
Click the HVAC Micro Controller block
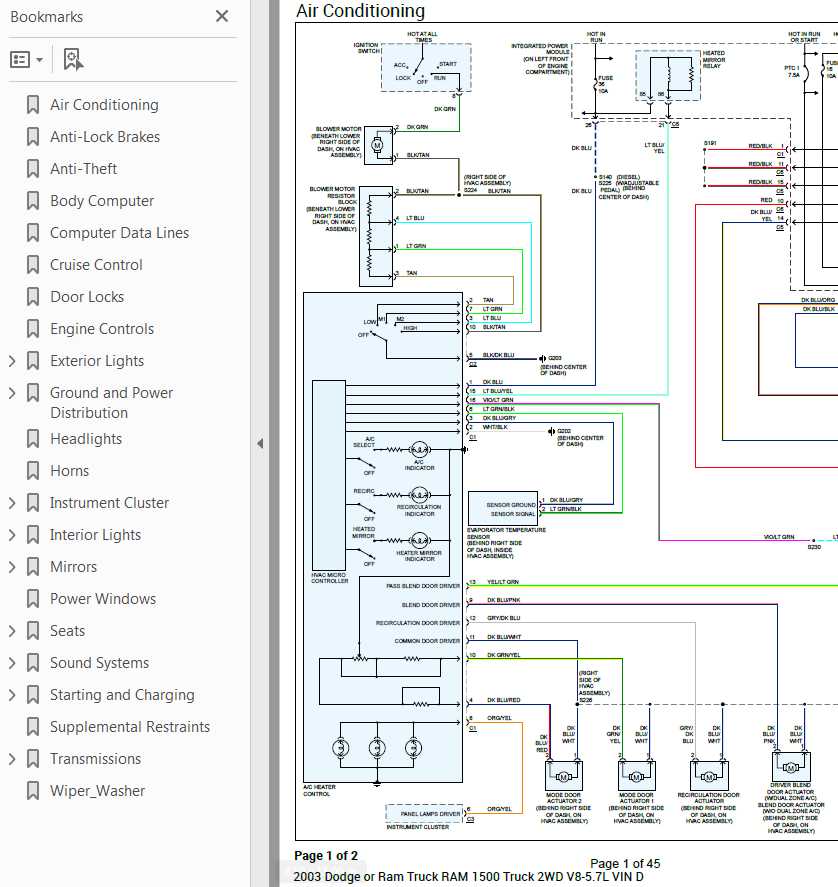(329, 475)
